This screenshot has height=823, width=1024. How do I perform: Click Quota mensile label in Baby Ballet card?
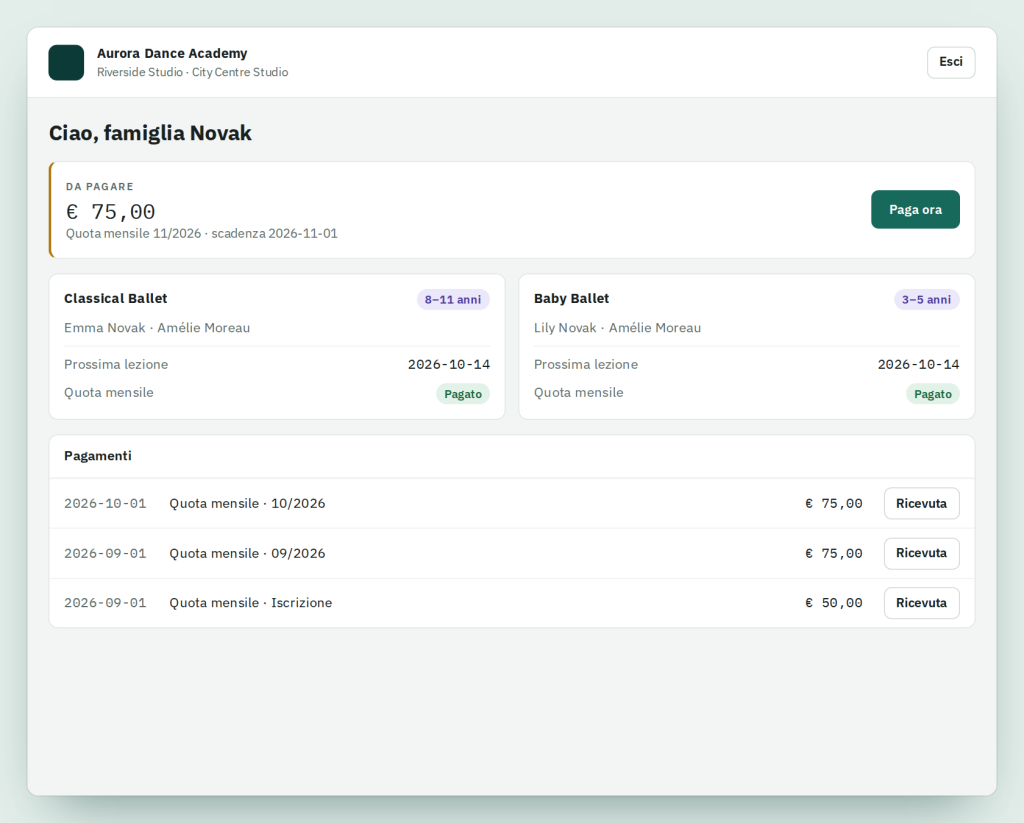(x=579, y=393)
